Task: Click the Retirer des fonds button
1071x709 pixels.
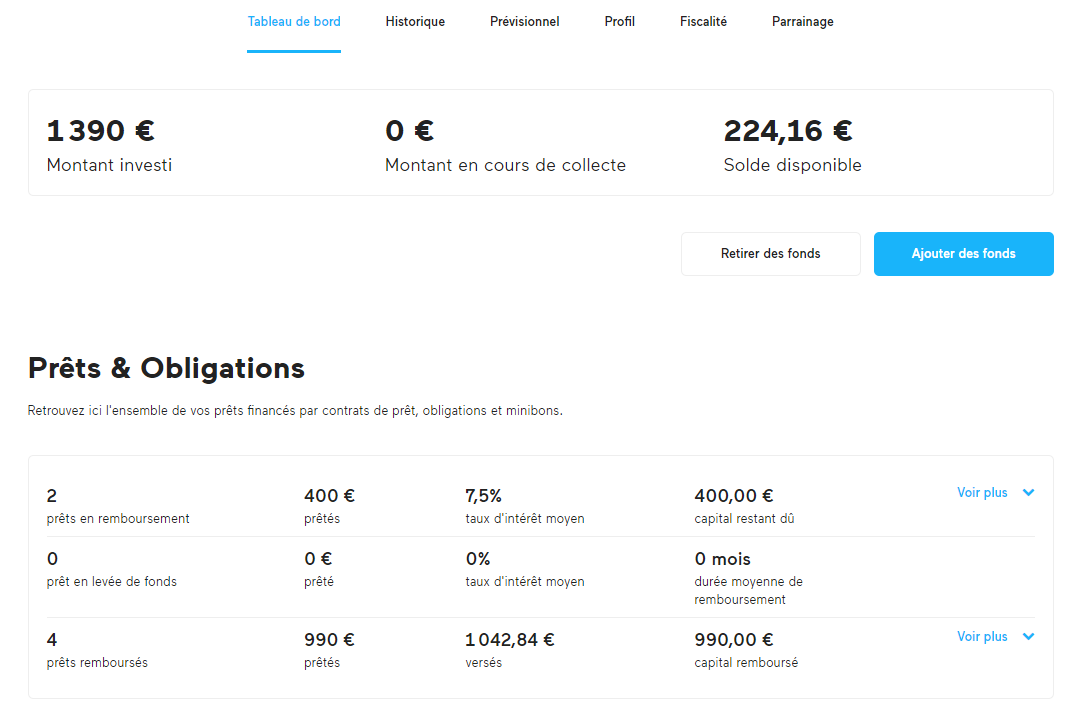Action: pyautogui.click(x=770, y=254)
